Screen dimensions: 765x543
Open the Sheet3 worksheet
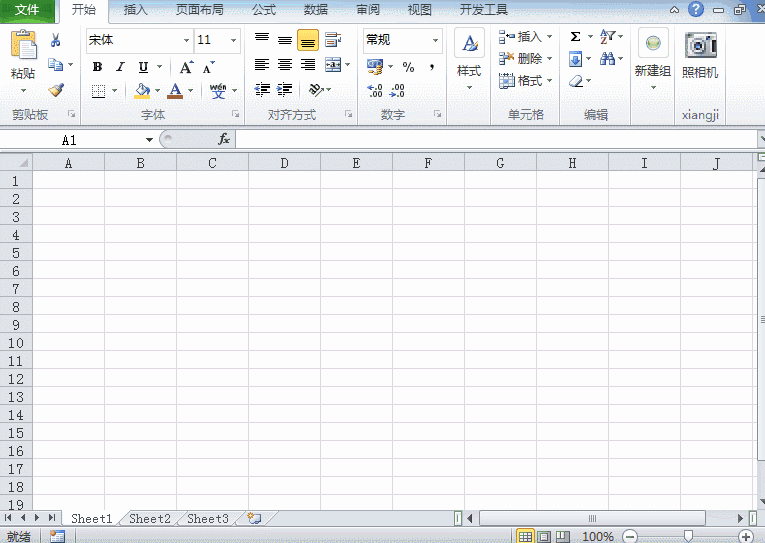tap(208, 519)
